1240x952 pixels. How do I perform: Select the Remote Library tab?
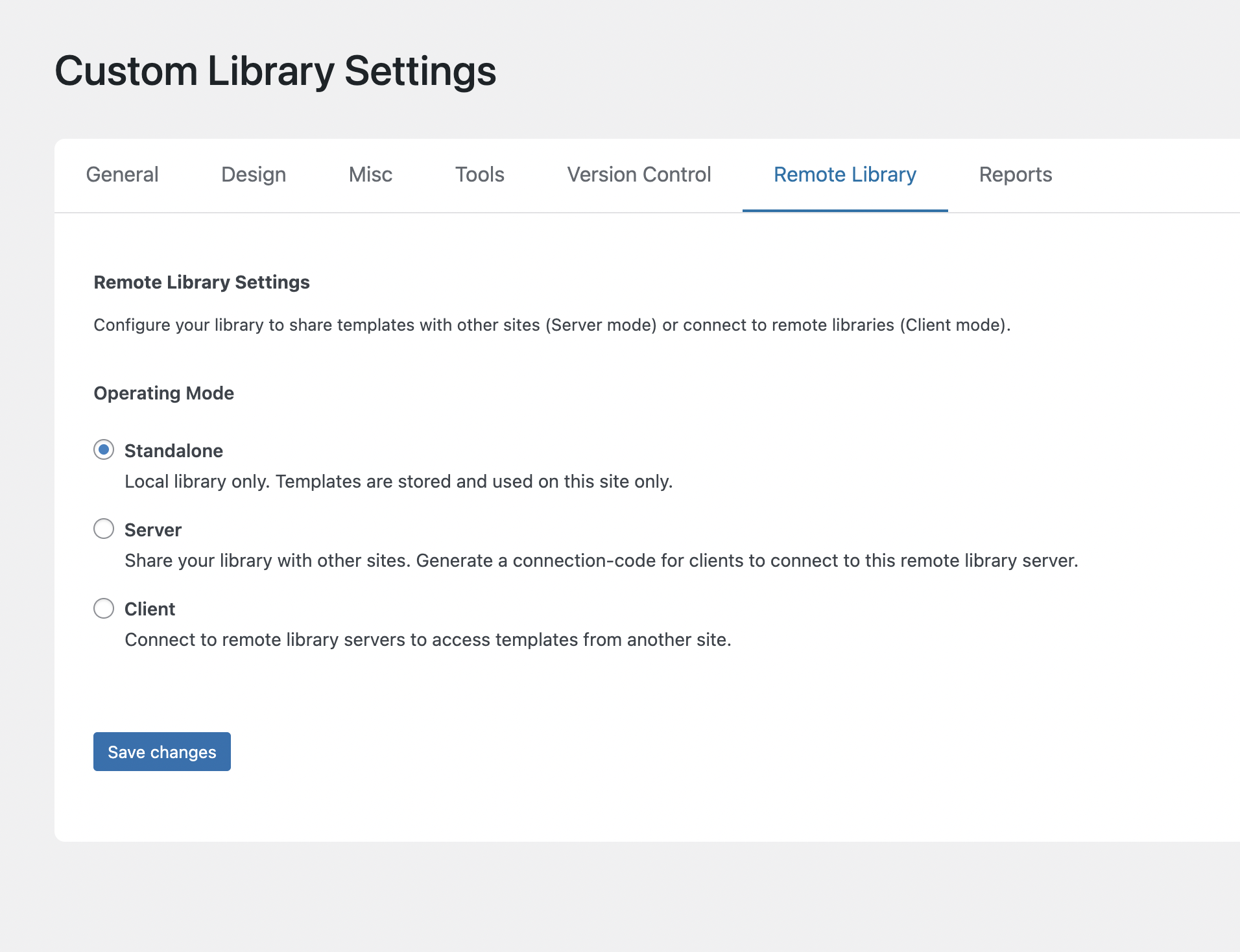point(844,174)
